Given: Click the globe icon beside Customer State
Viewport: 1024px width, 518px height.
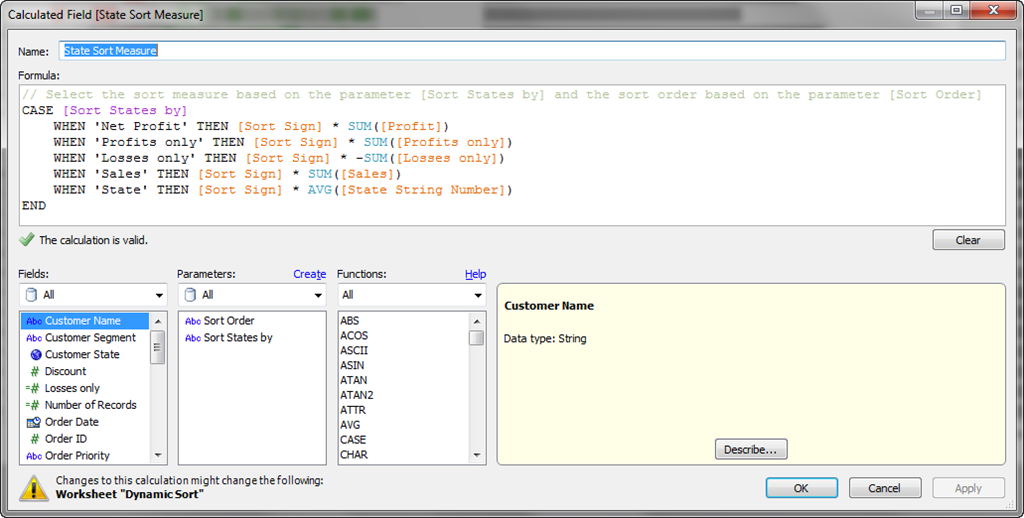Looking at the screenshot, I should 36,355.
